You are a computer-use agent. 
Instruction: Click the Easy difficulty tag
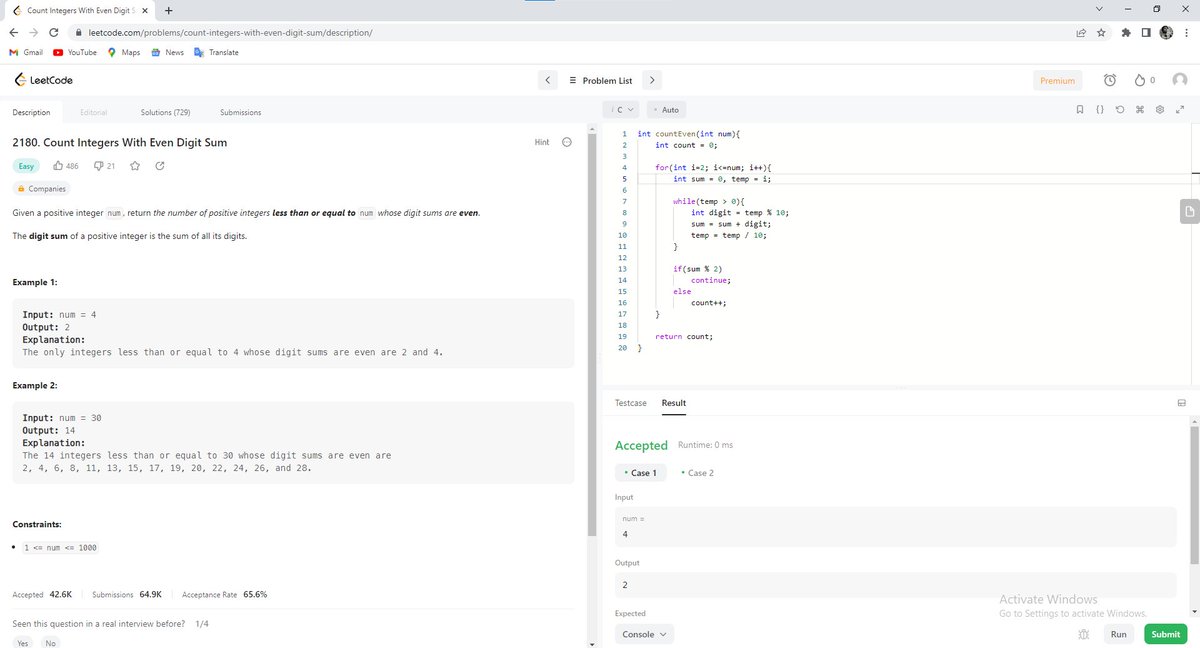point(27,166)
